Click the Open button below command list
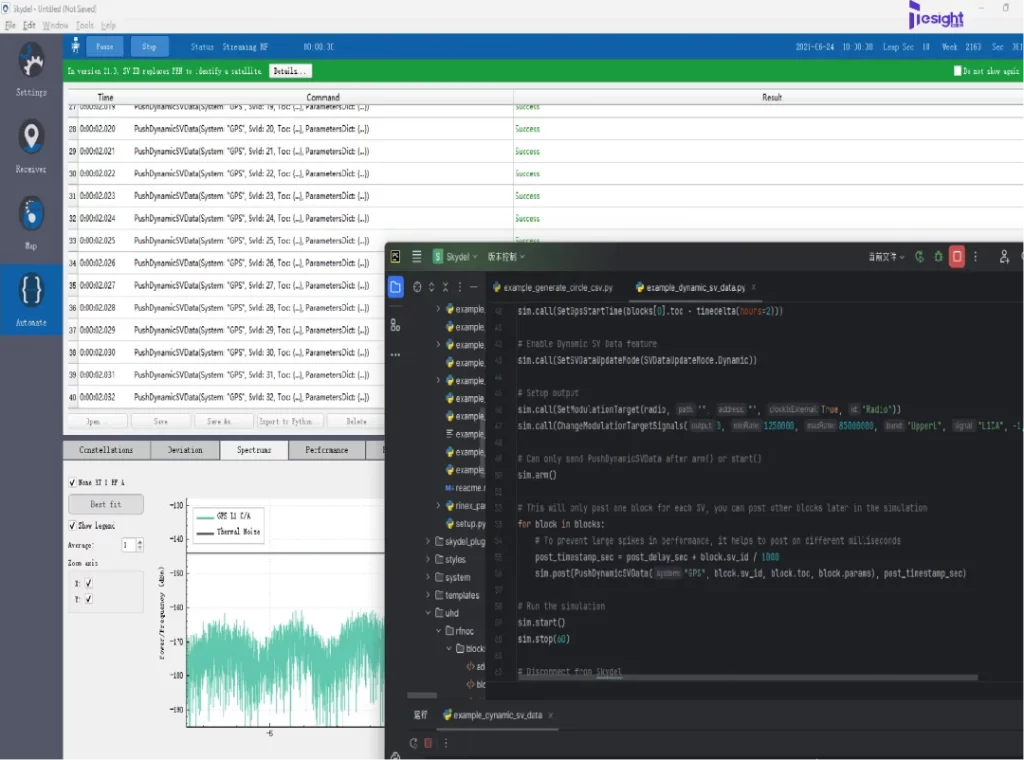Image resolution: width=1024 pixels, height=760 pixels. pos(97,422)
